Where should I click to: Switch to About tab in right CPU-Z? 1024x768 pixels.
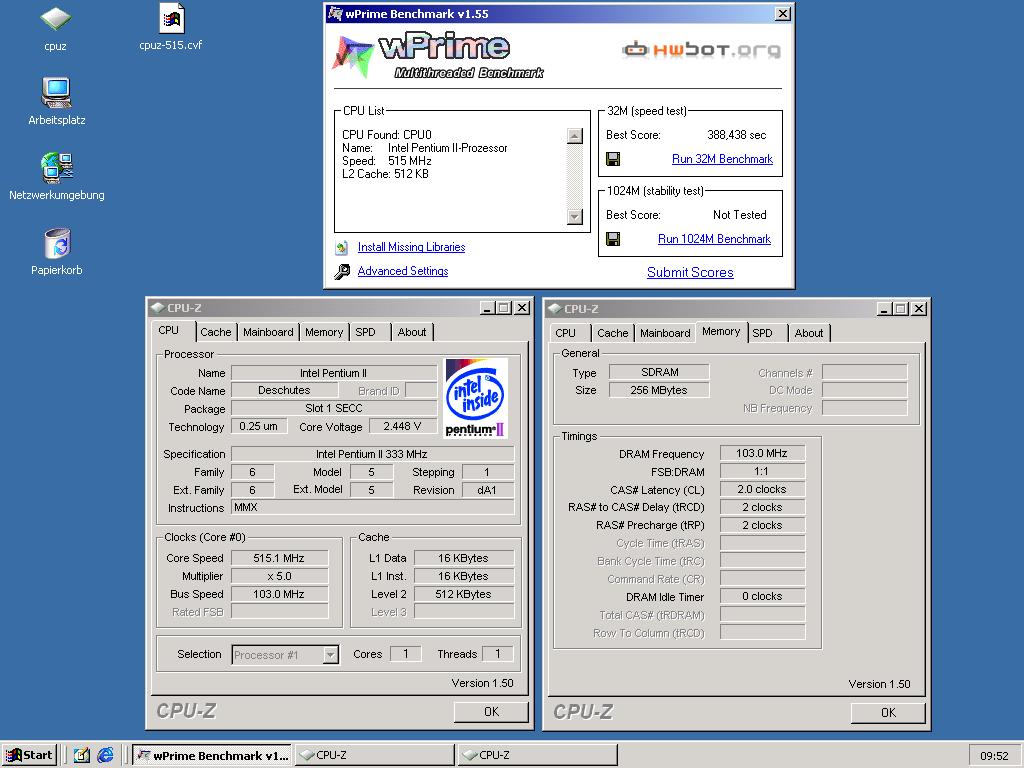tap(809, 333)
